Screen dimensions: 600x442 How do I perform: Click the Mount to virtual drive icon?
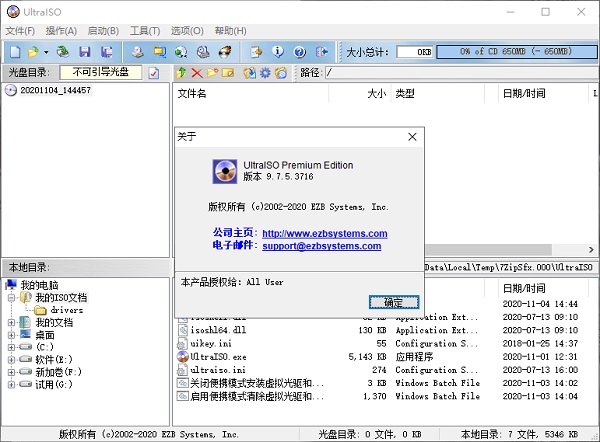pos(203,51)
